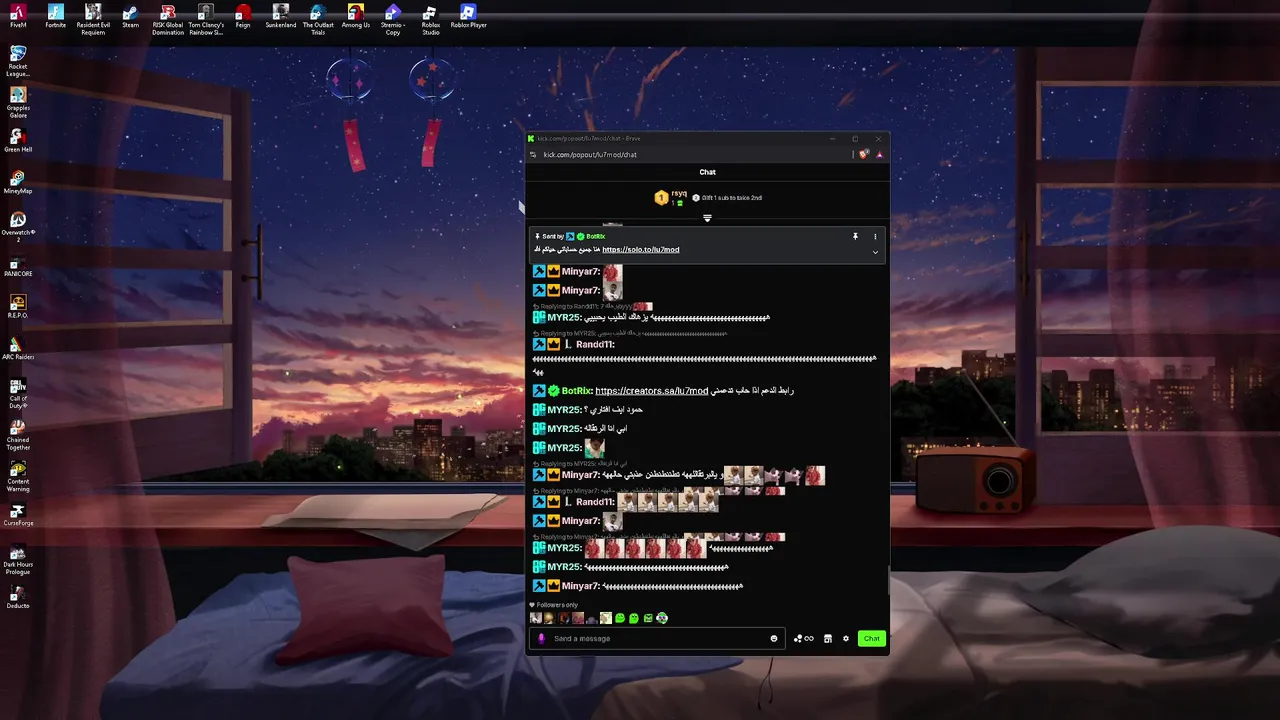Click the chat window scrollbar
Image resolution: width=1280 pixels, height=720 pixels.
coord(887,580)
